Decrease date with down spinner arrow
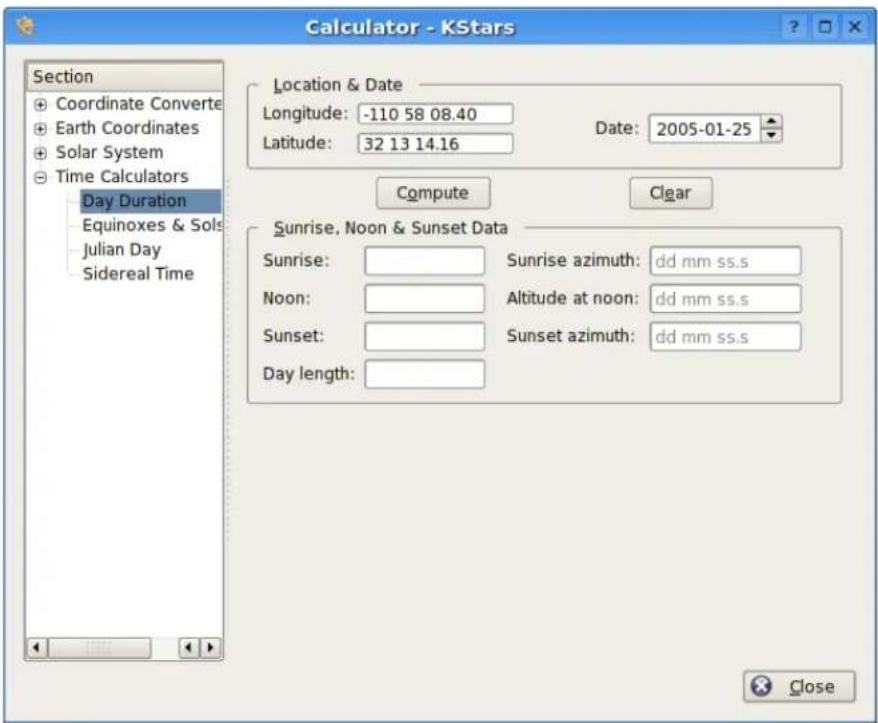The image size is (878, 723). click(771, 136)
